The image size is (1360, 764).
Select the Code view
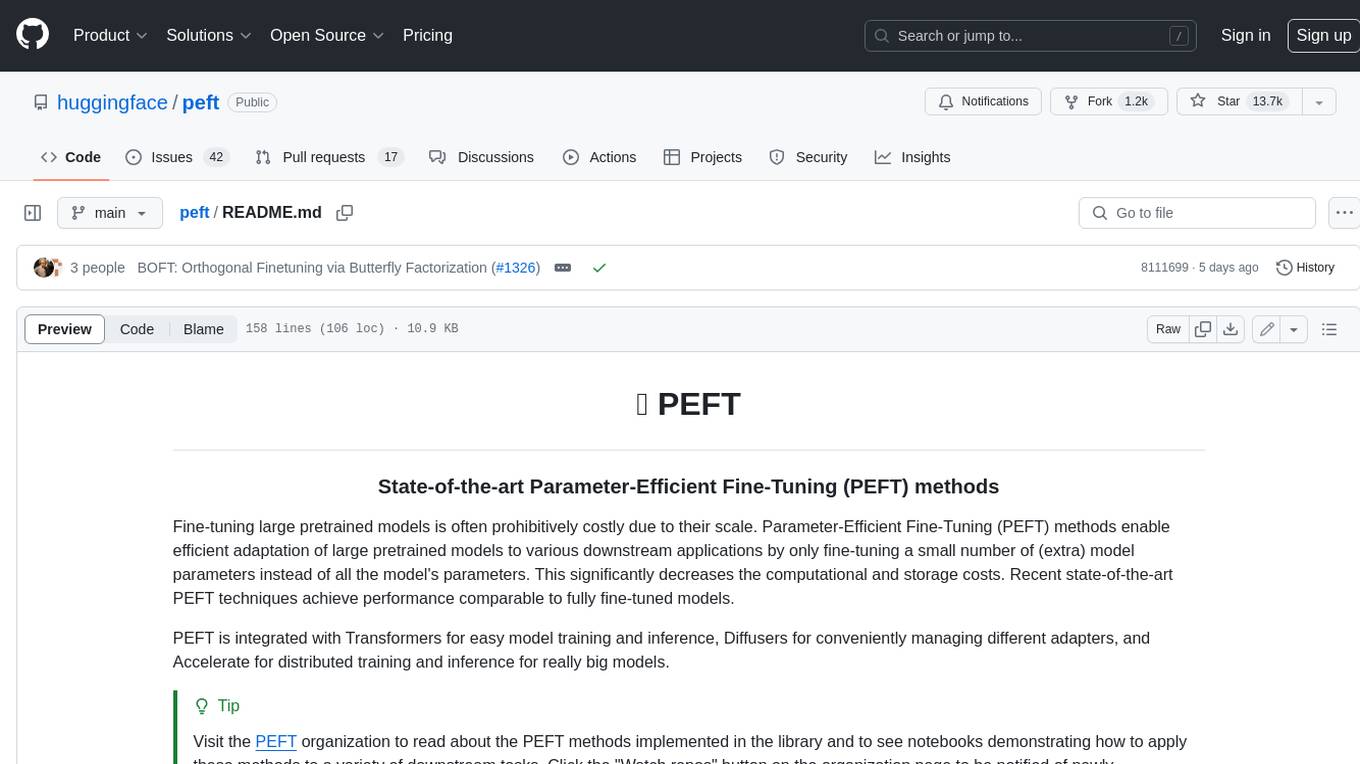click(x=137, y=329)
